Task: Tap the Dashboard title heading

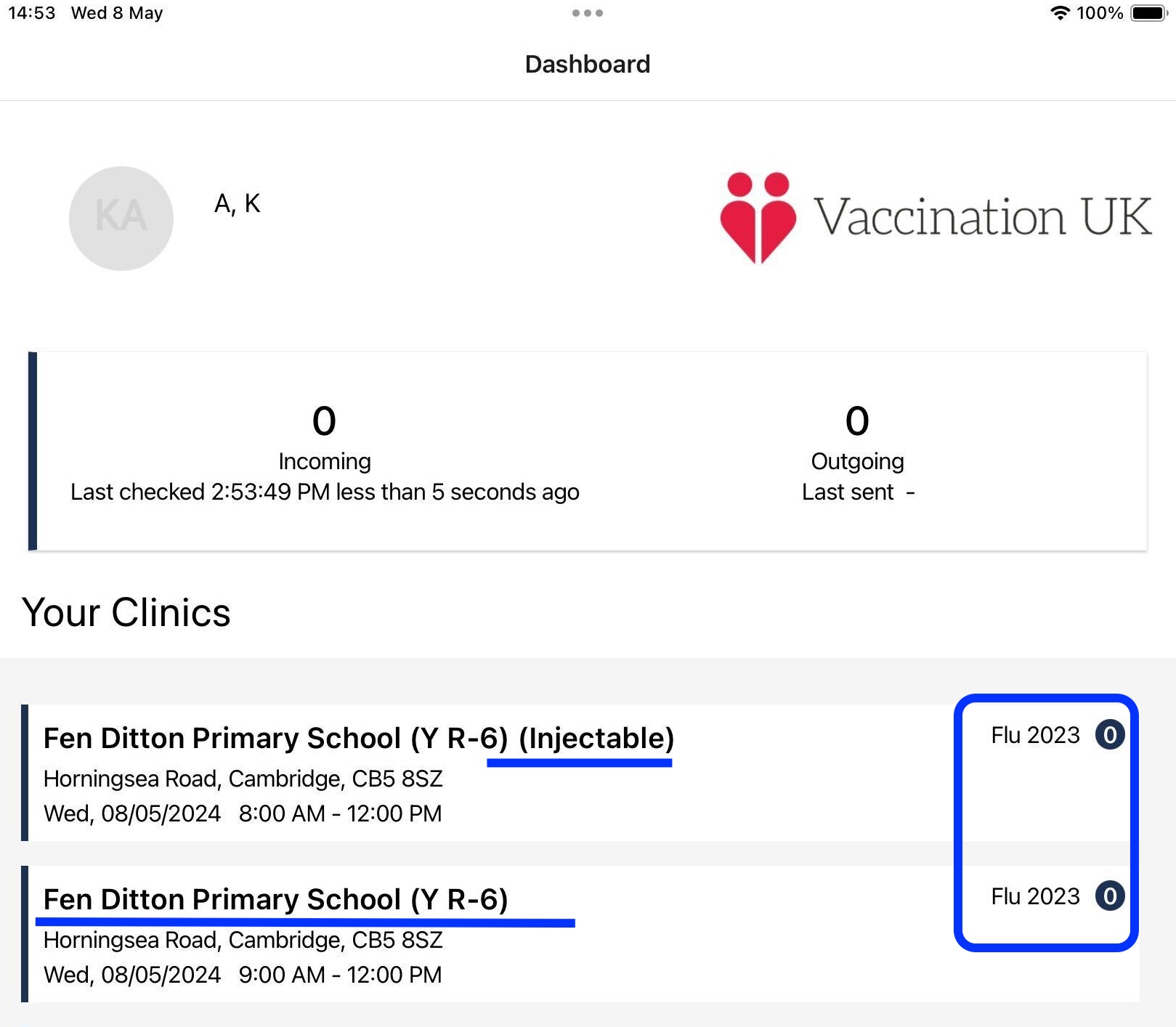Action: 588,64
